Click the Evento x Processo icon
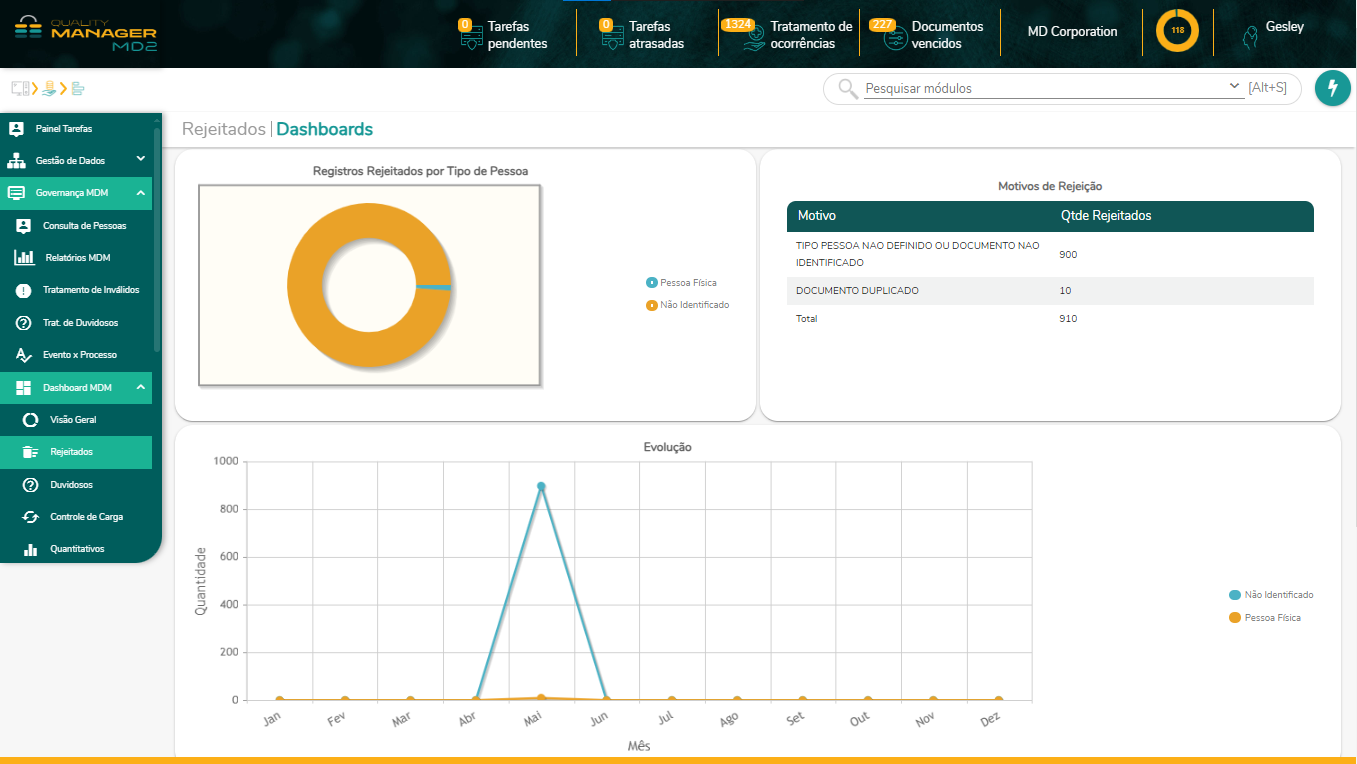This screenshot has height=764, width=1357. coord(24,355)
